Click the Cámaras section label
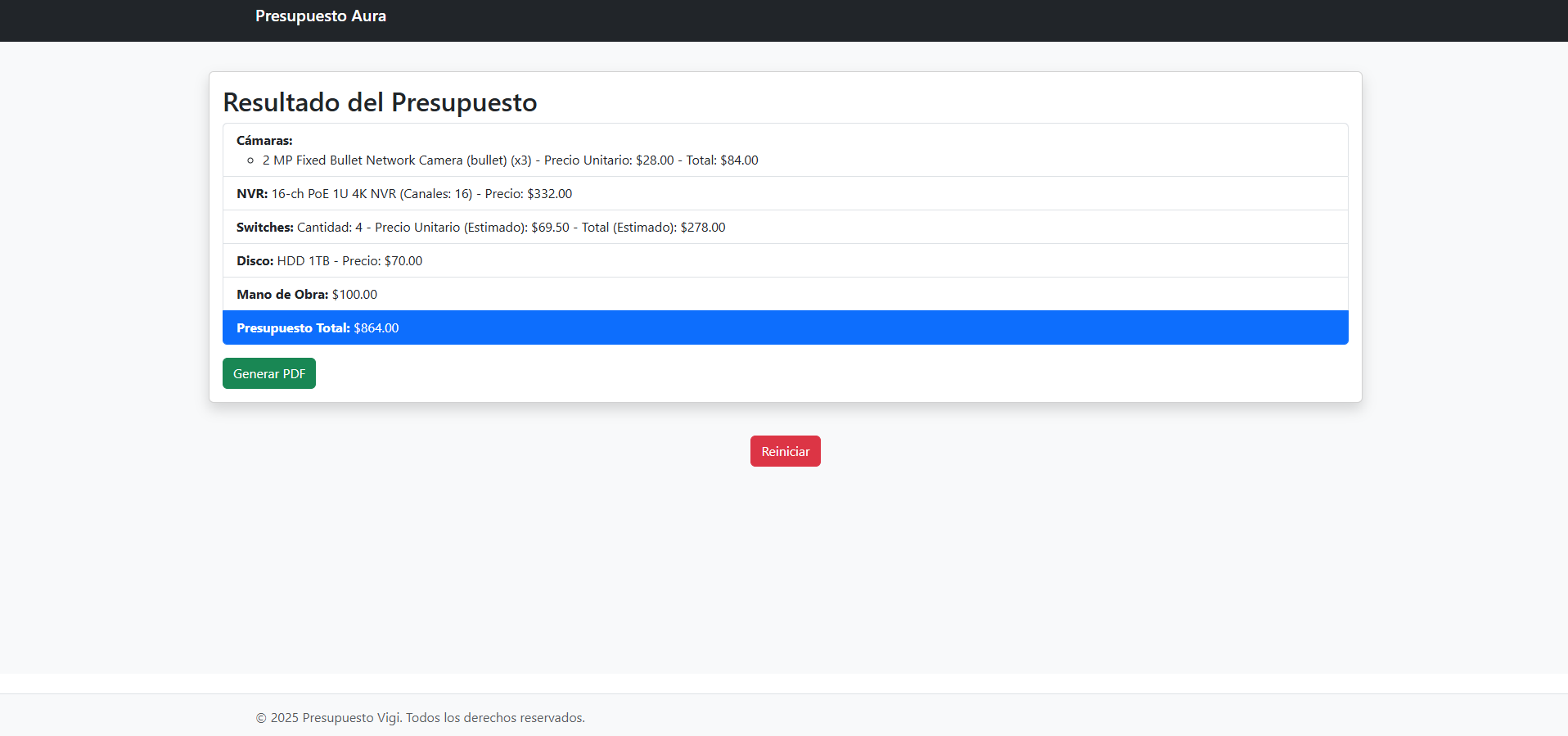 (x=264, y=141)
